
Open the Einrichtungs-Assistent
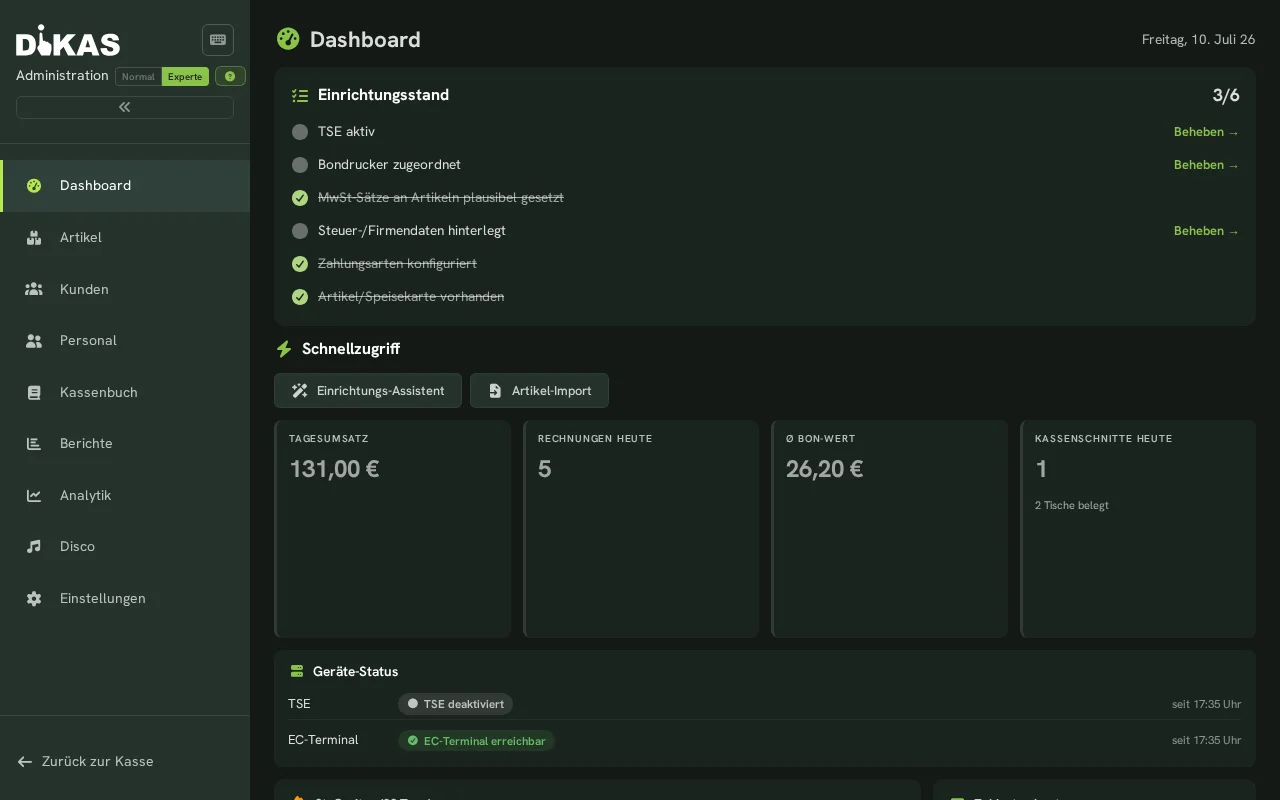point(368,391)
